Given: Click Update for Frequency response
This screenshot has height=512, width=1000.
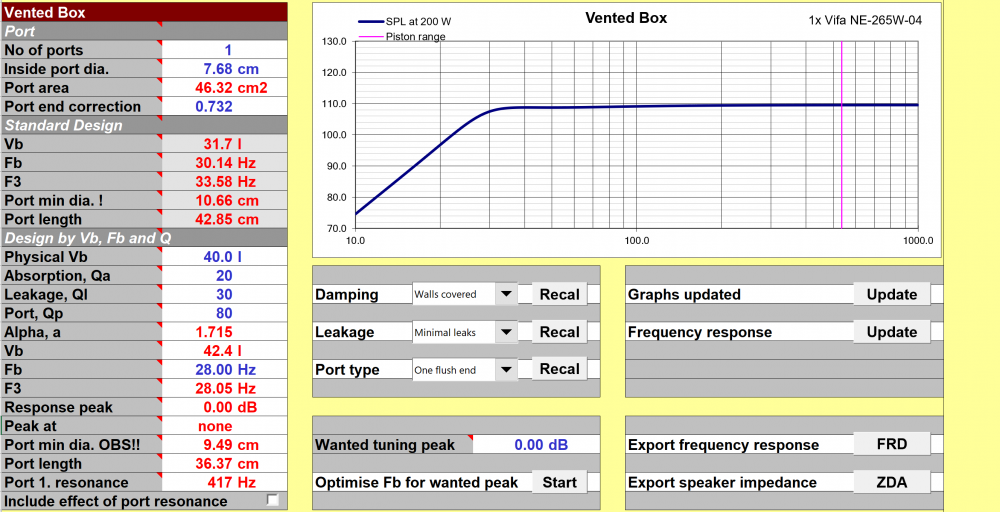Looking at the screenshot, I should [x=891, y=332].
